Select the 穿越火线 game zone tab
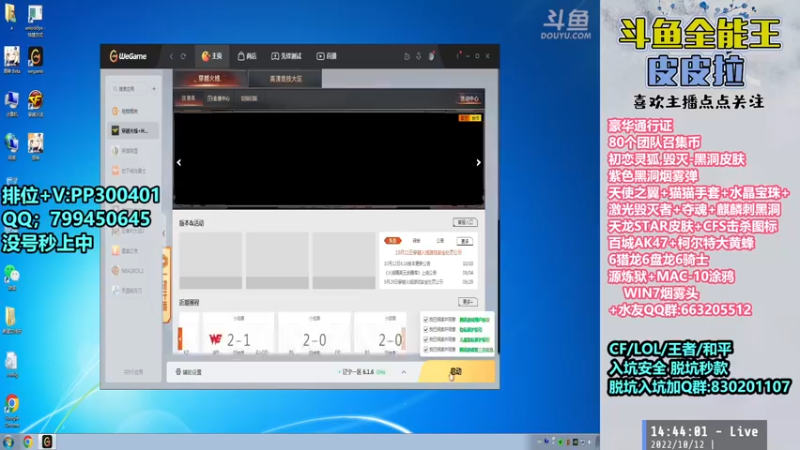Viewport: 800px width, 450px height. coord(210,79)
